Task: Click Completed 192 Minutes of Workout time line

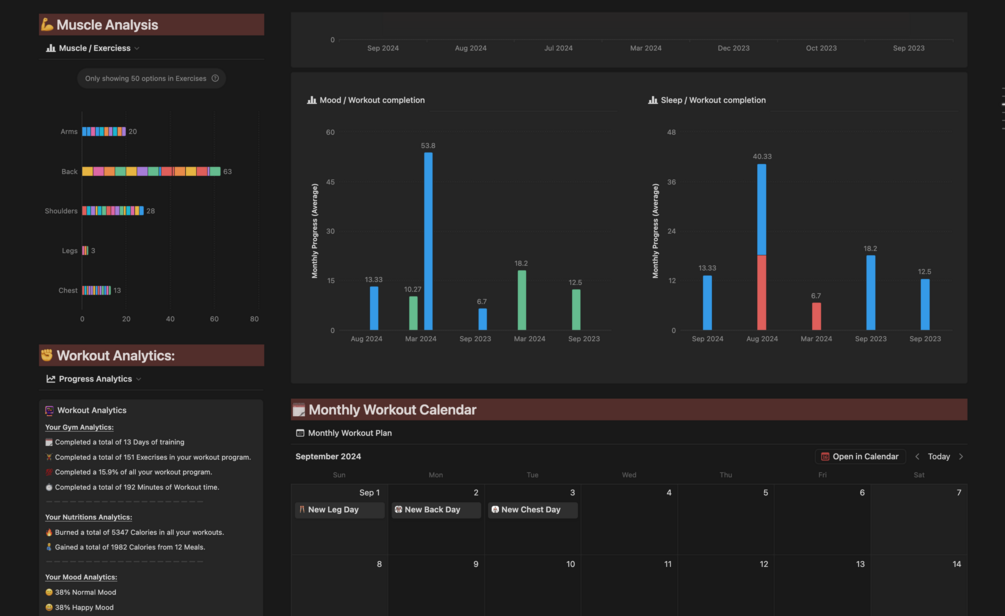Action: click(137, 487)
